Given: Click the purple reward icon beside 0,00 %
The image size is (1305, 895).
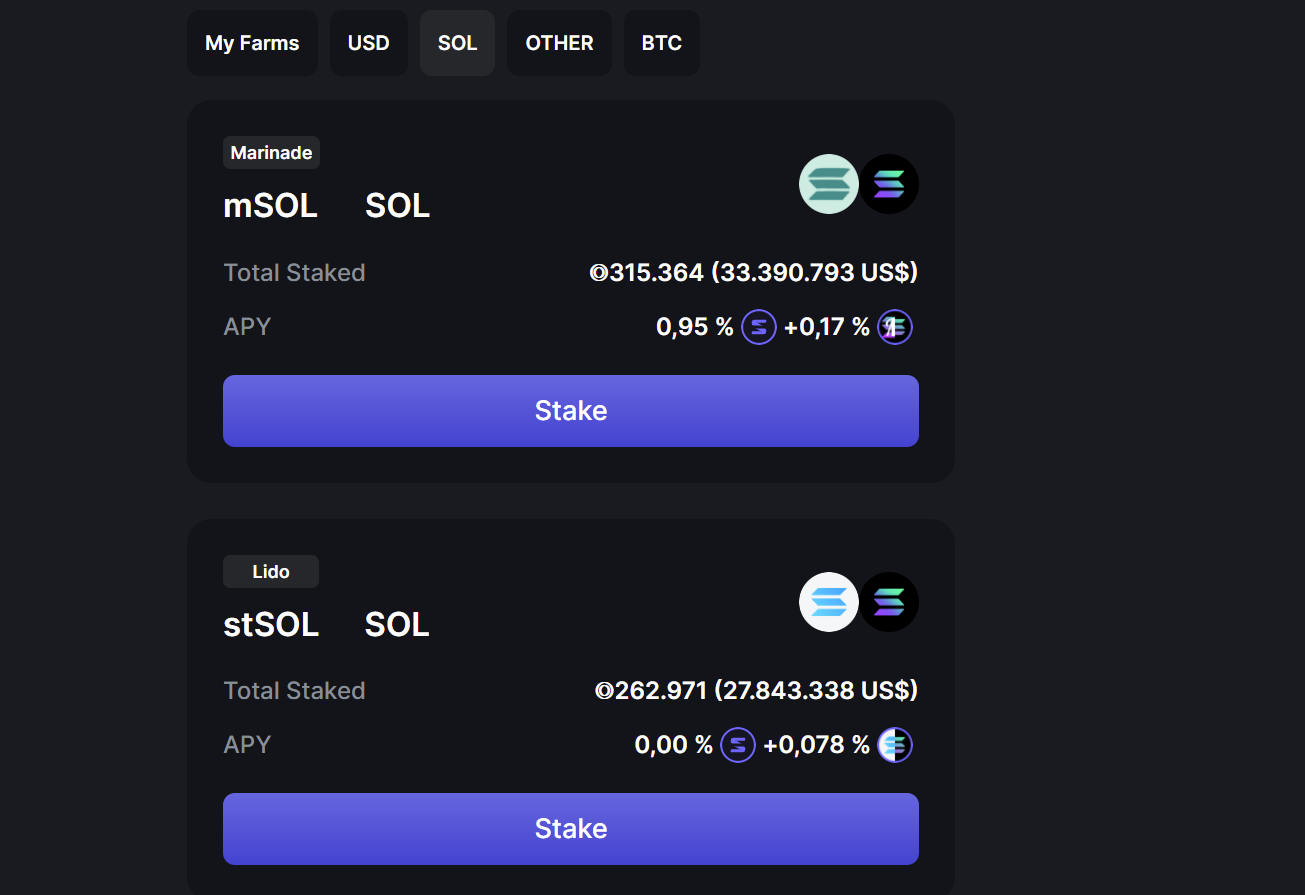Looking at the screenshot, I should [x=738, y=745].
